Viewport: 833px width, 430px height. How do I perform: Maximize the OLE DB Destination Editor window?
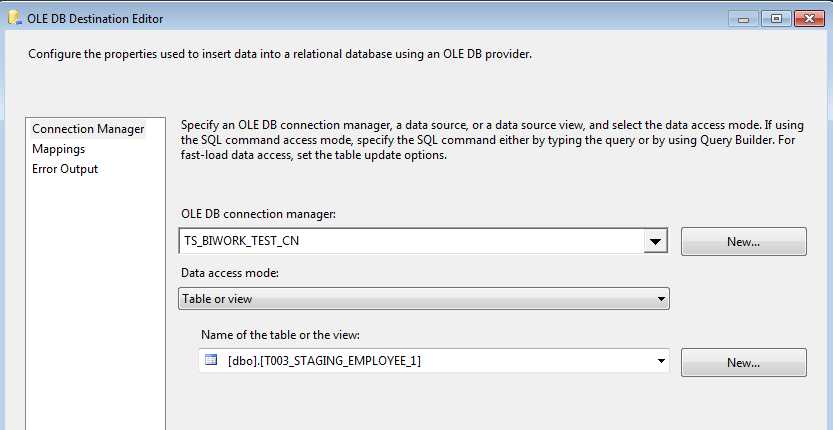tap(773, 18)
